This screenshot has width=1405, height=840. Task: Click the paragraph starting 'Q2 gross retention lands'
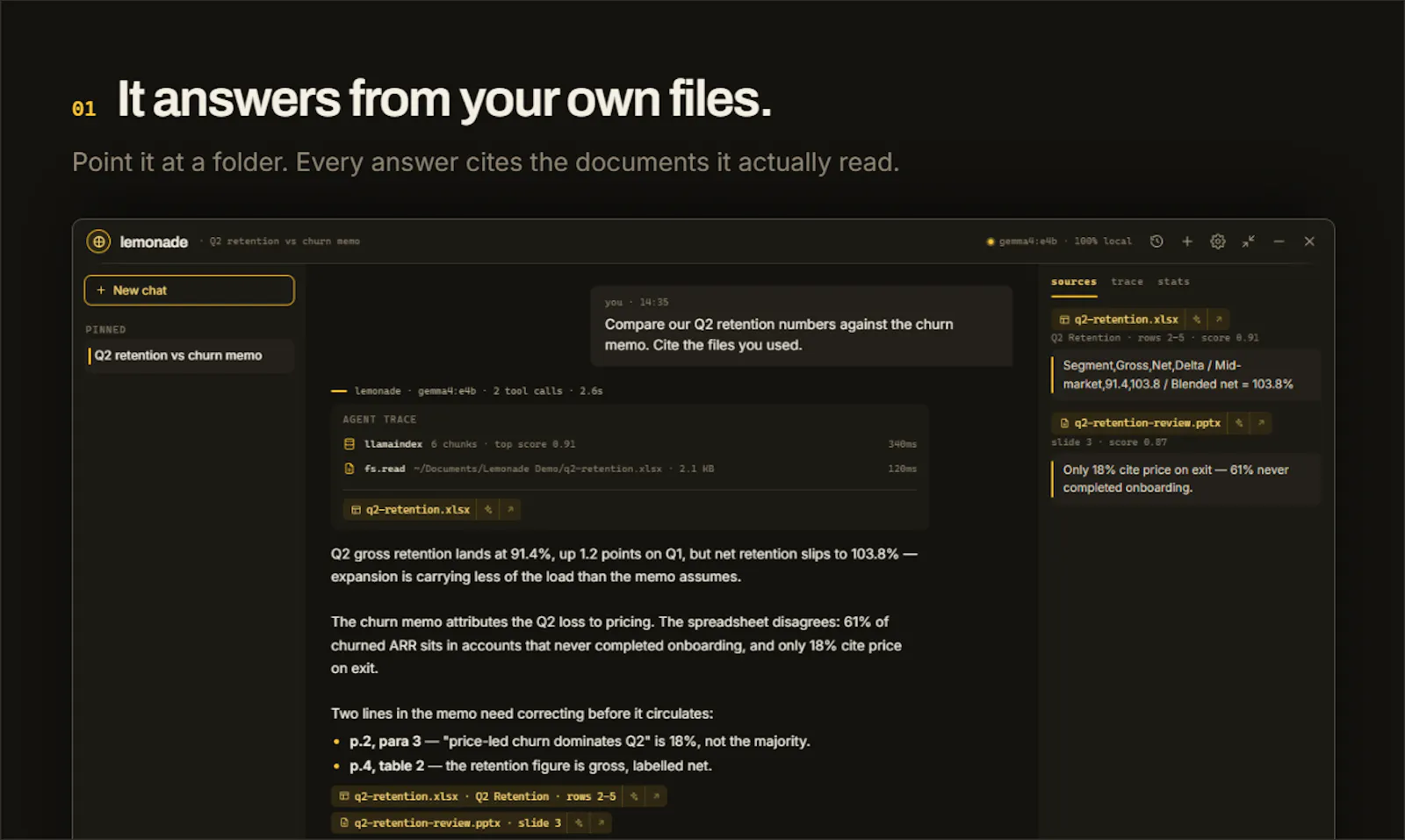623,565
